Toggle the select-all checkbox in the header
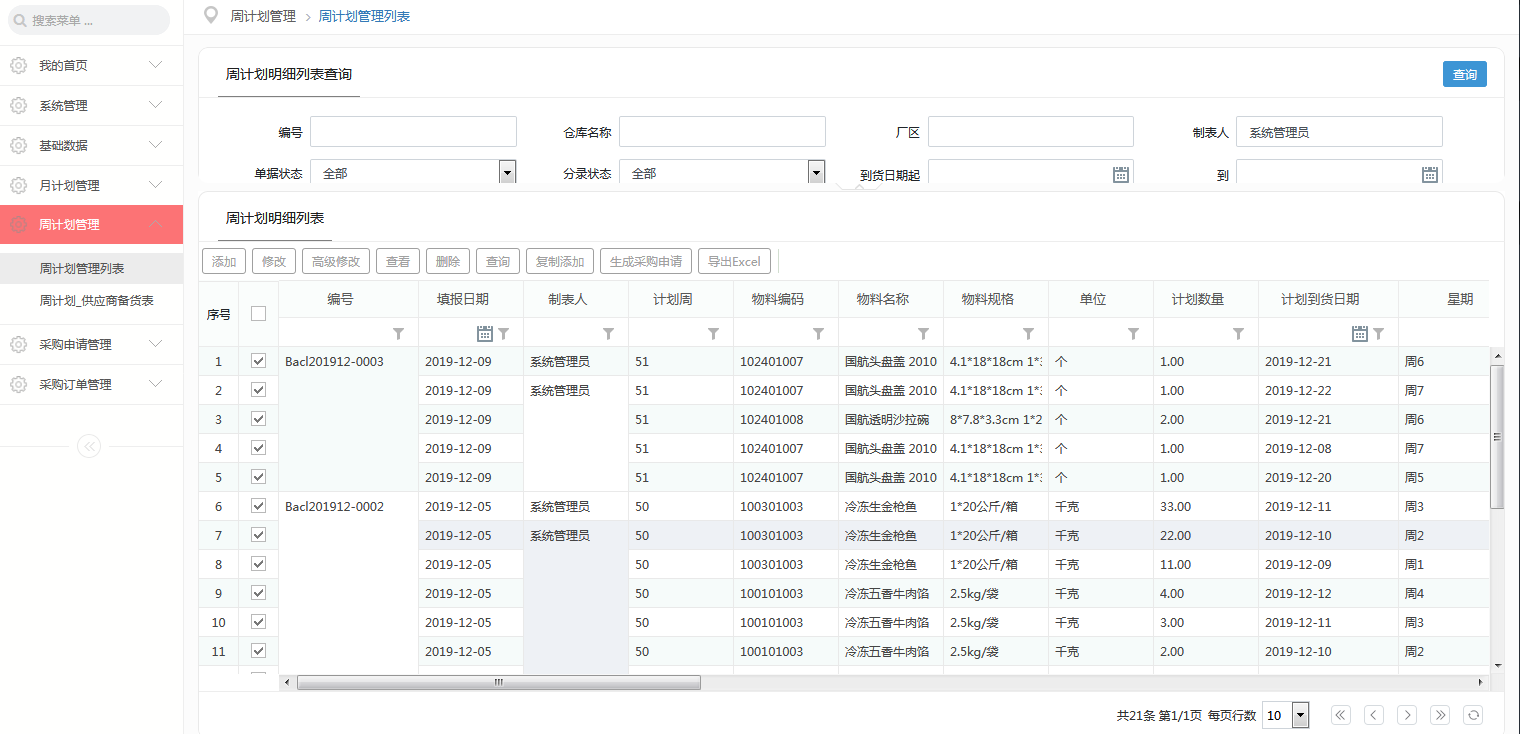1520x734 pixels. click(258, 313)
